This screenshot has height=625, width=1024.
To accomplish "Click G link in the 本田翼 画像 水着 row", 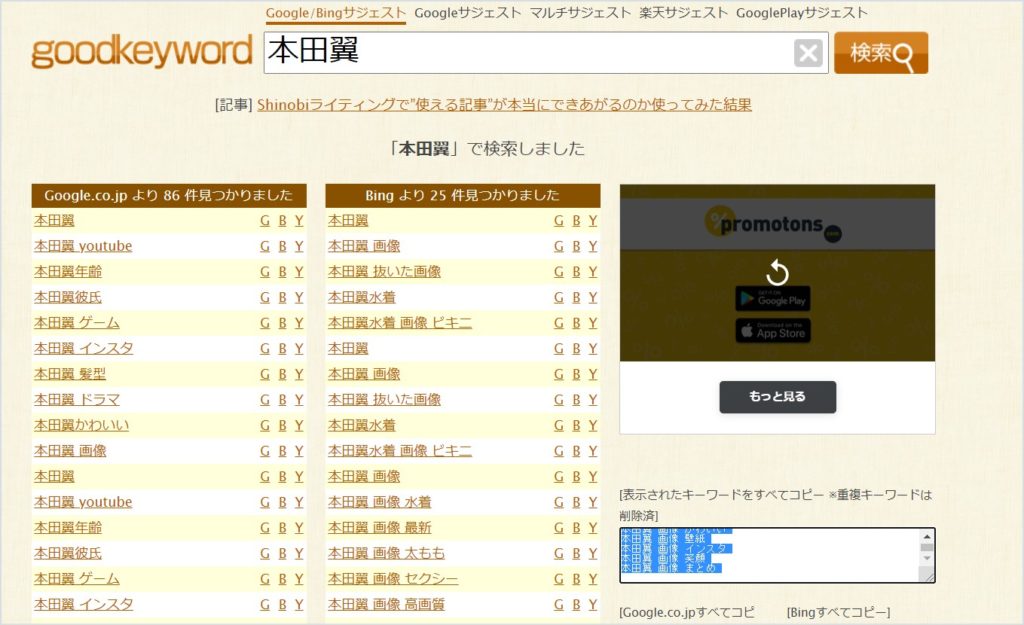I will 558,502.
